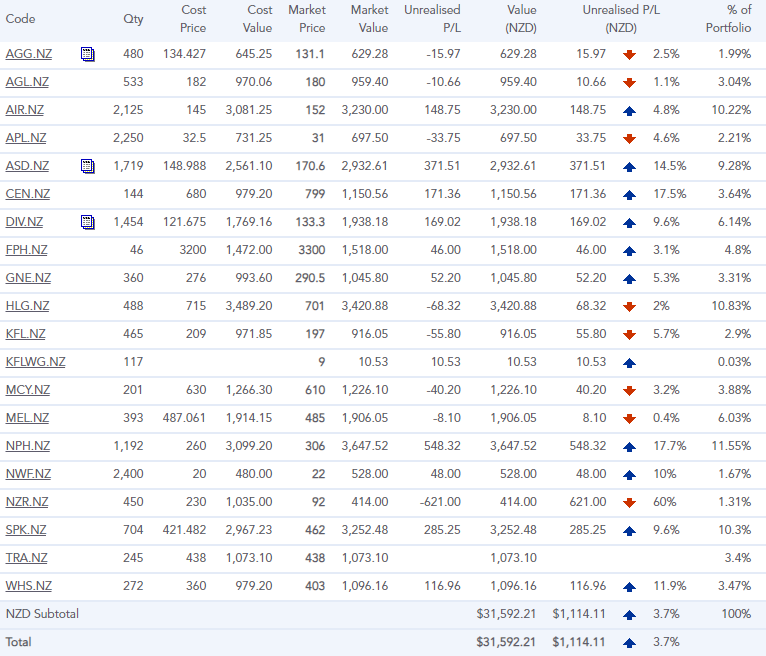Click the blue up arrow in Total row
The width and height of the screenshot is (766, 656).
[x=629, y=641]
